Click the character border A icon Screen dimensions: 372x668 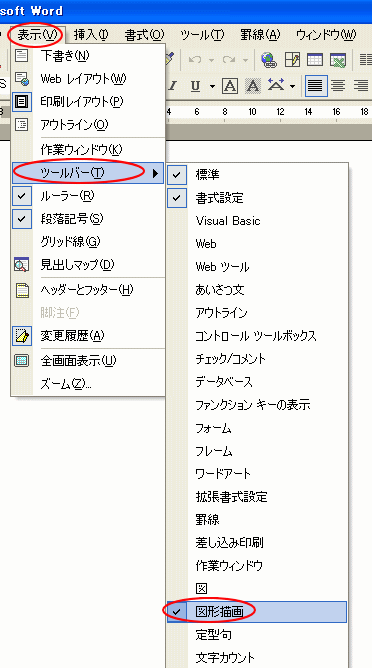(230, 86)
